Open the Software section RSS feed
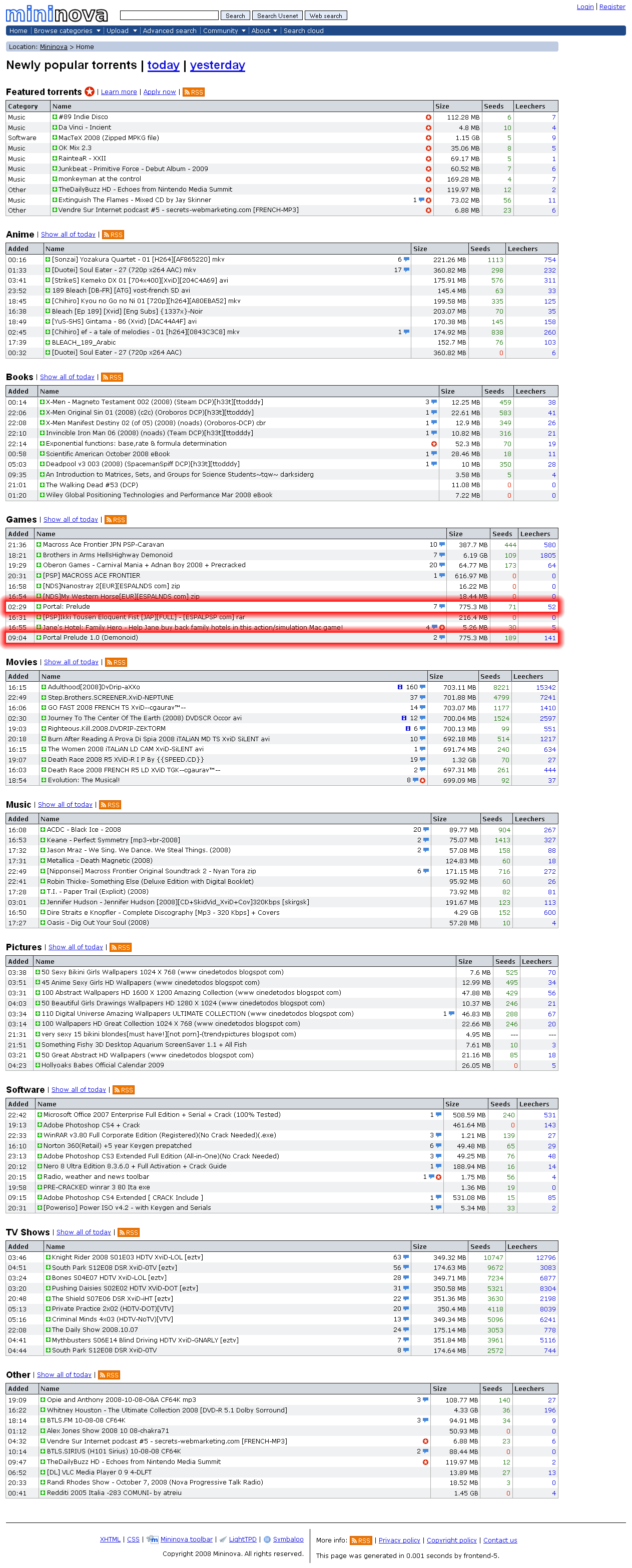This screenshot has width=632, height=1568. click(124, 1089)
